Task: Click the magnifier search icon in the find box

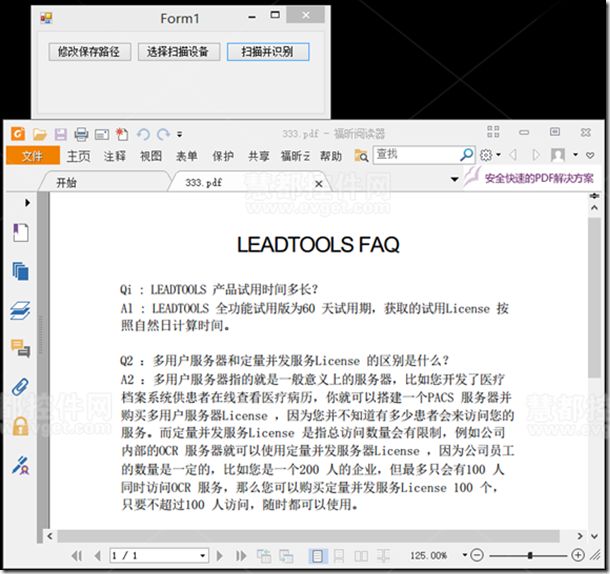Action: click(x=466, y=155)
